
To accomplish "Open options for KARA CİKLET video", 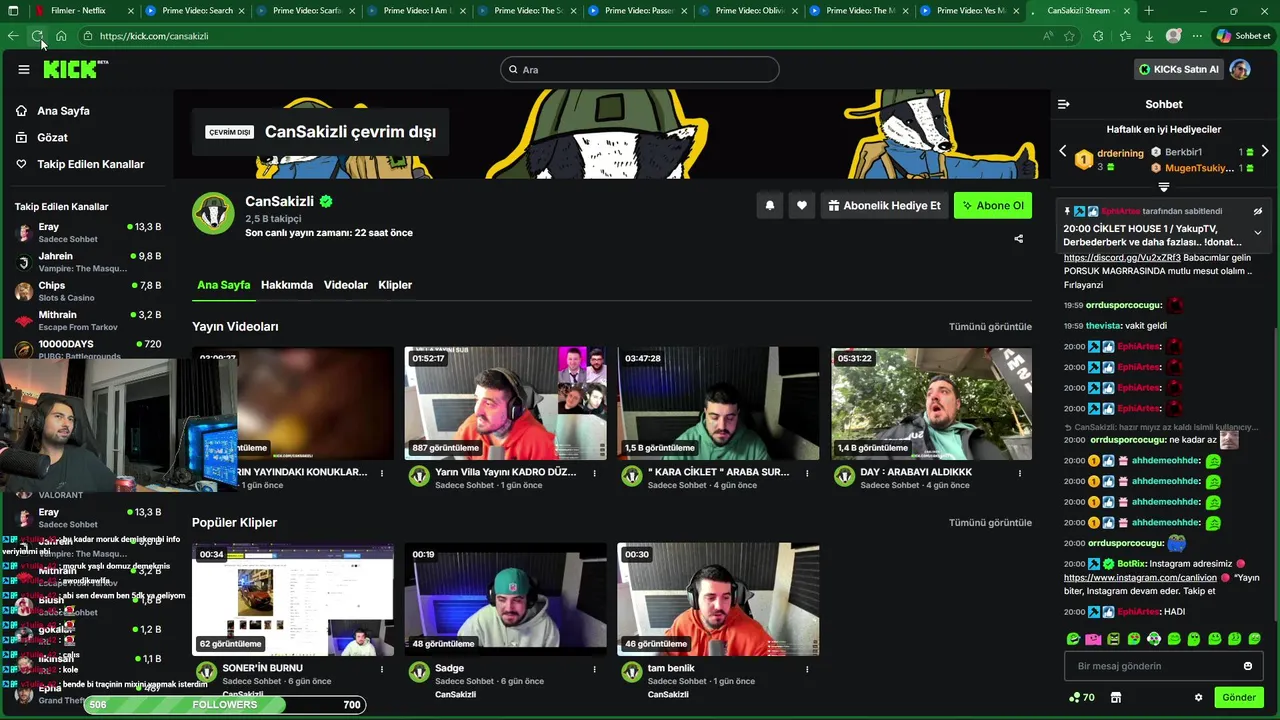I will [x=807, y=473].
